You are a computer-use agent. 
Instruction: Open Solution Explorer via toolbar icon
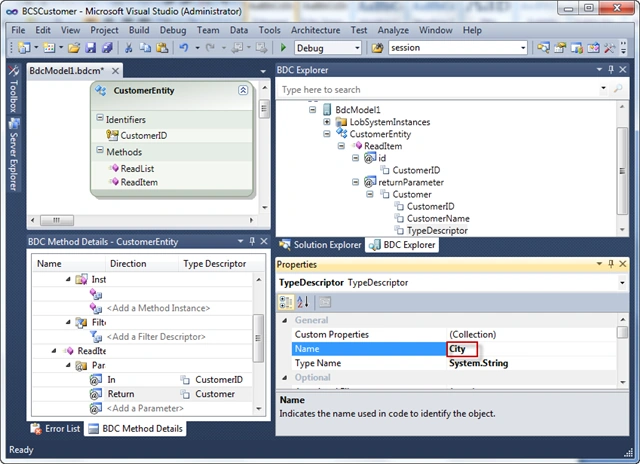(543, 48)
